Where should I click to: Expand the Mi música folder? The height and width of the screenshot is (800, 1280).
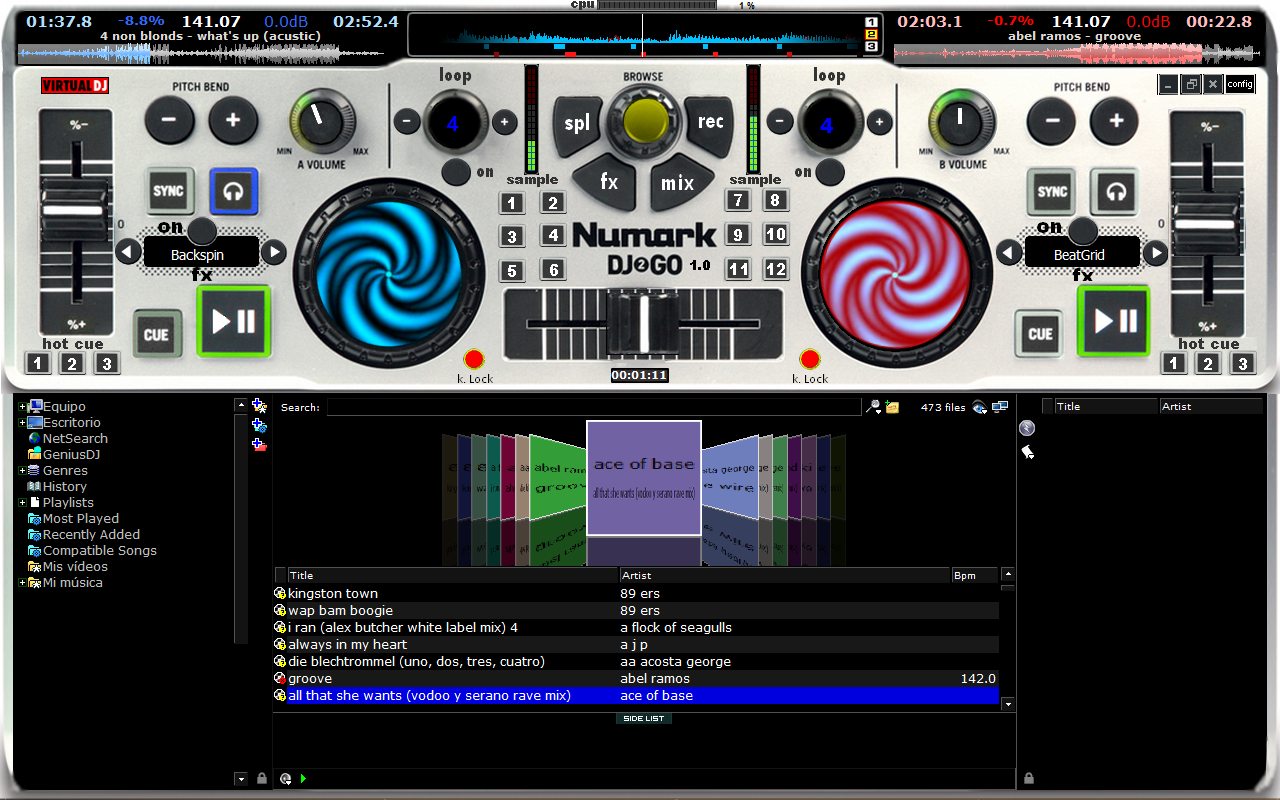click(x=21, y=582)
